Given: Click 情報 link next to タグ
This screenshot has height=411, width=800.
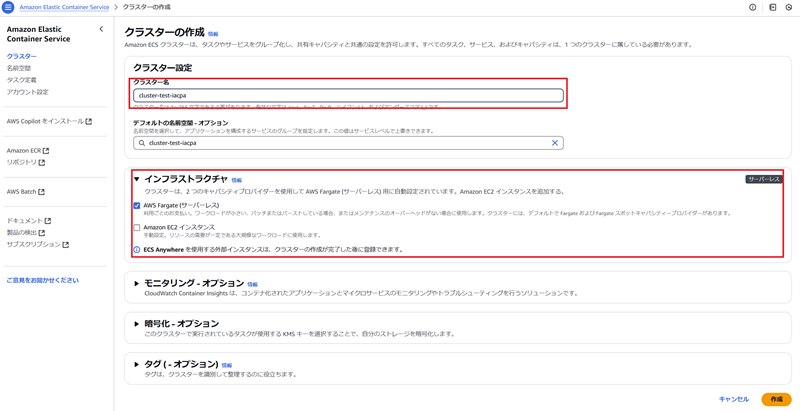Looking at the screenshot, I should pos(227,366).
